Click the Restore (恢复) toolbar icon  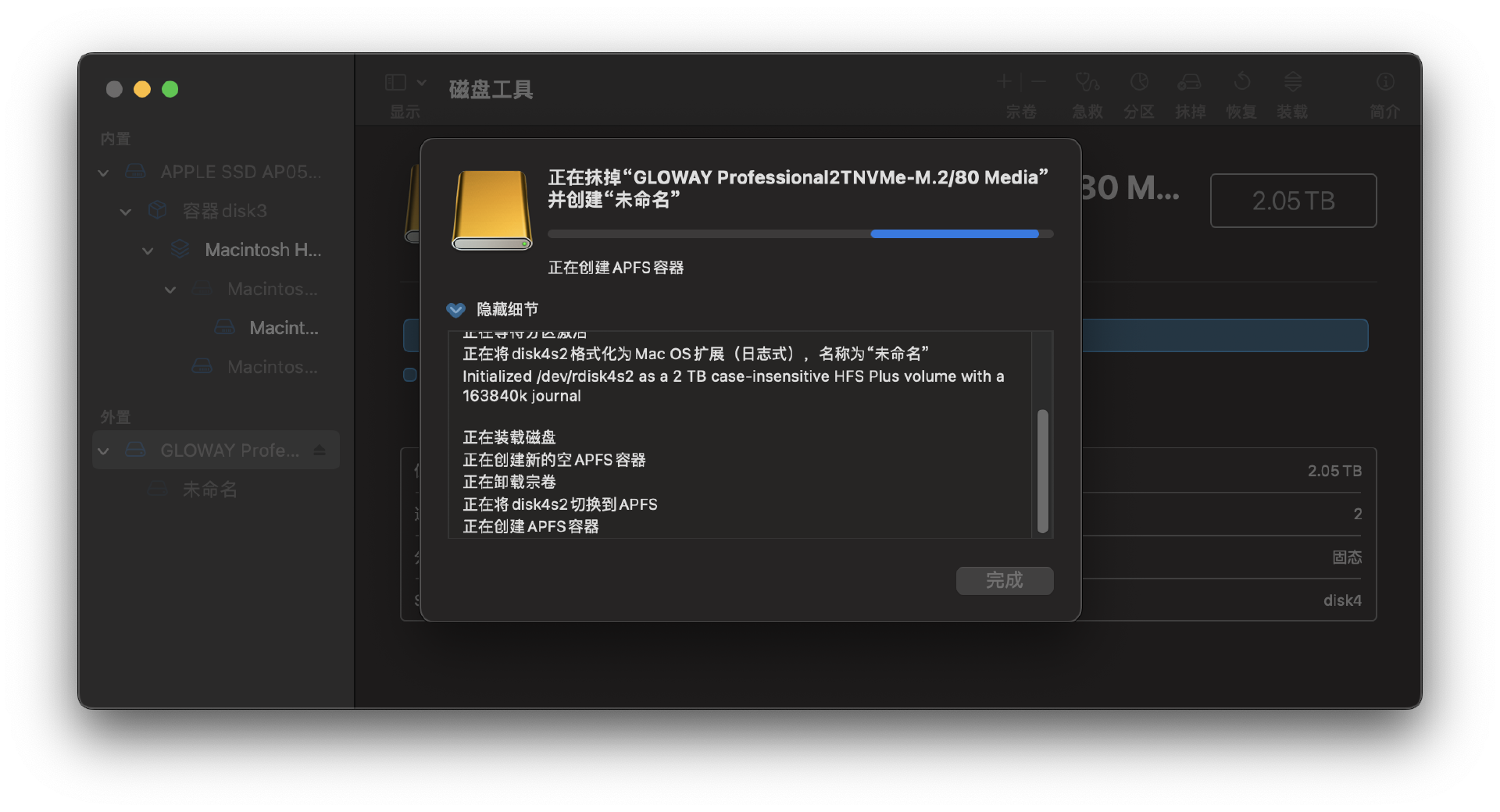[x=1241, y=81]
